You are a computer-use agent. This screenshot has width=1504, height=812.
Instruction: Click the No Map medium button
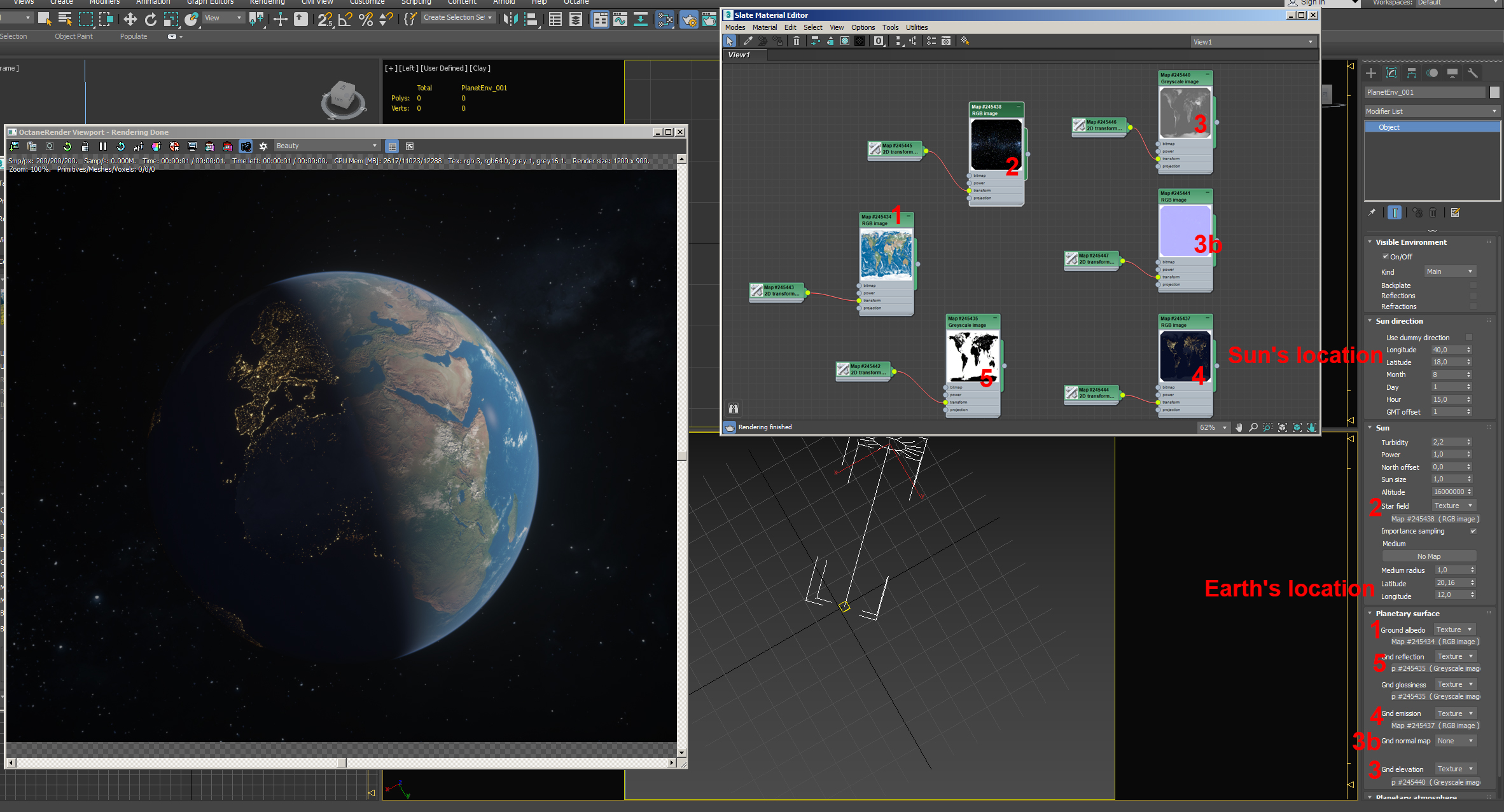click(x=1428, y=556)
